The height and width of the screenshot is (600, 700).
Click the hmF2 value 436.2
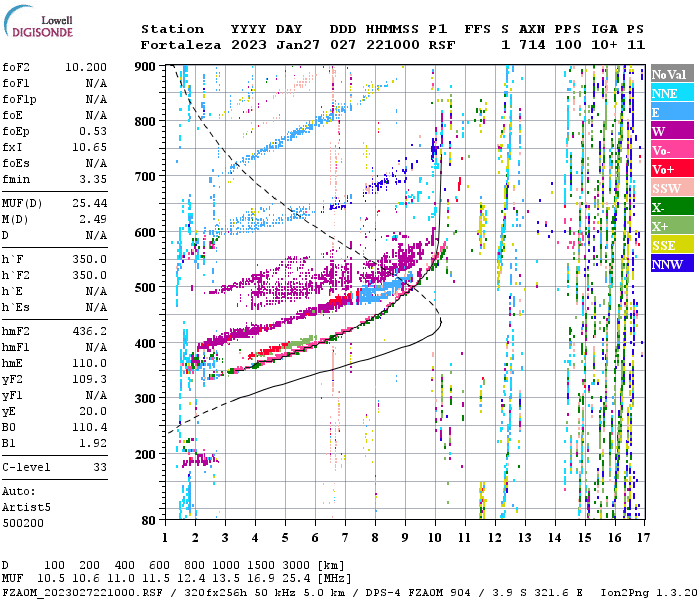(x=89, y=331)
